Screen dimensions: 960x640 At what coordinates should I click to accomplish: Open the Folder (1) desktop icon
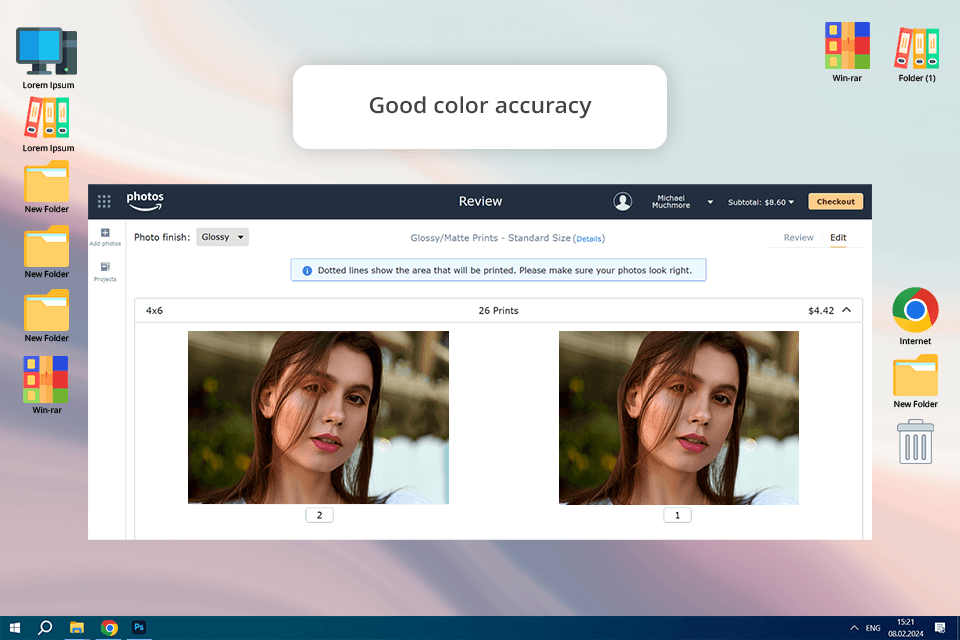click(917, 55)
